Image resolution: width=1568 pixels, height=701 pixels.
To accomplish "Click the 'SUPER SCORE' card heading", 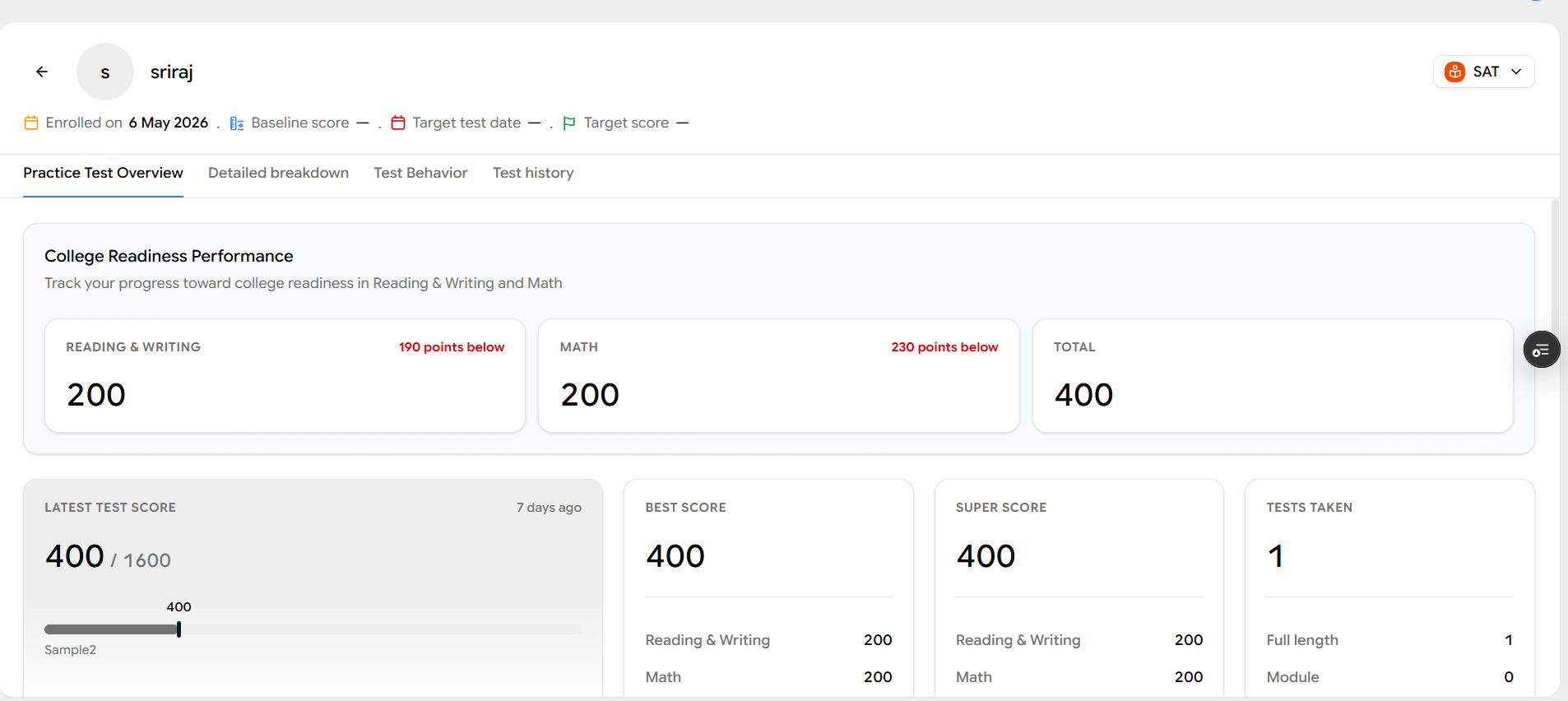I will (1001, 508).
